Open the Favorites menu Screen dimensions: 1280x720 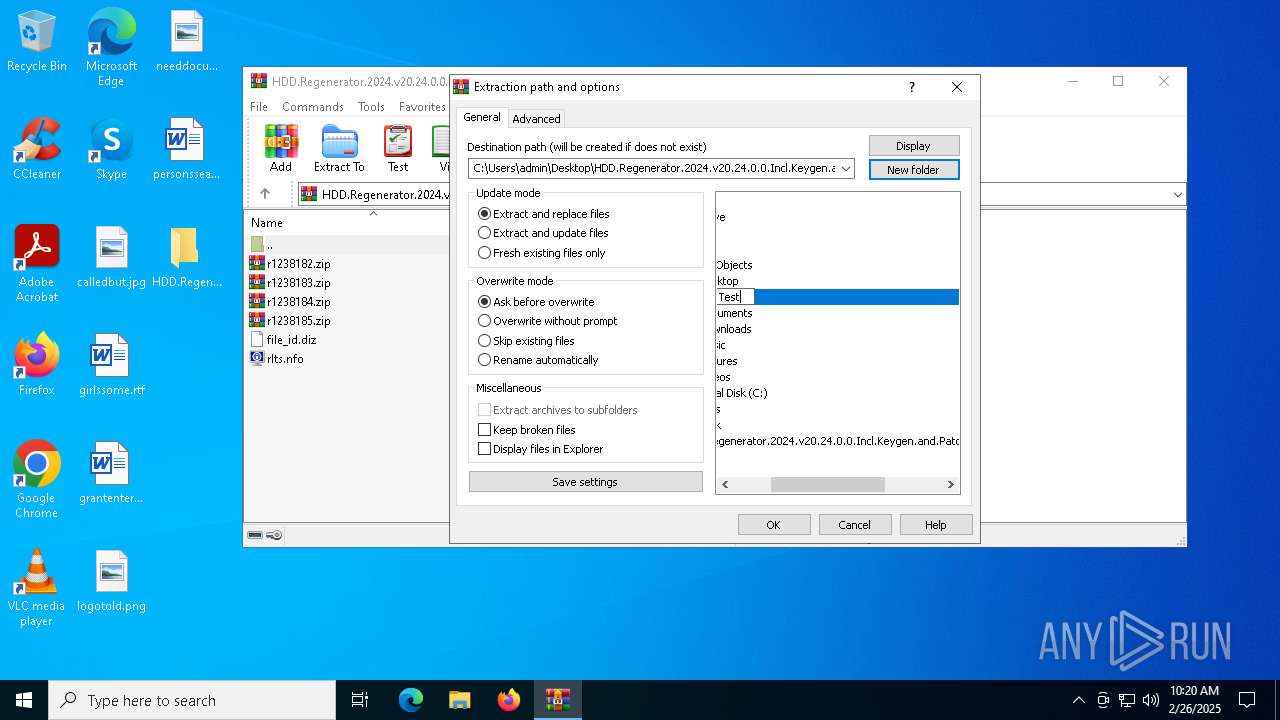(x=422, y=107)
